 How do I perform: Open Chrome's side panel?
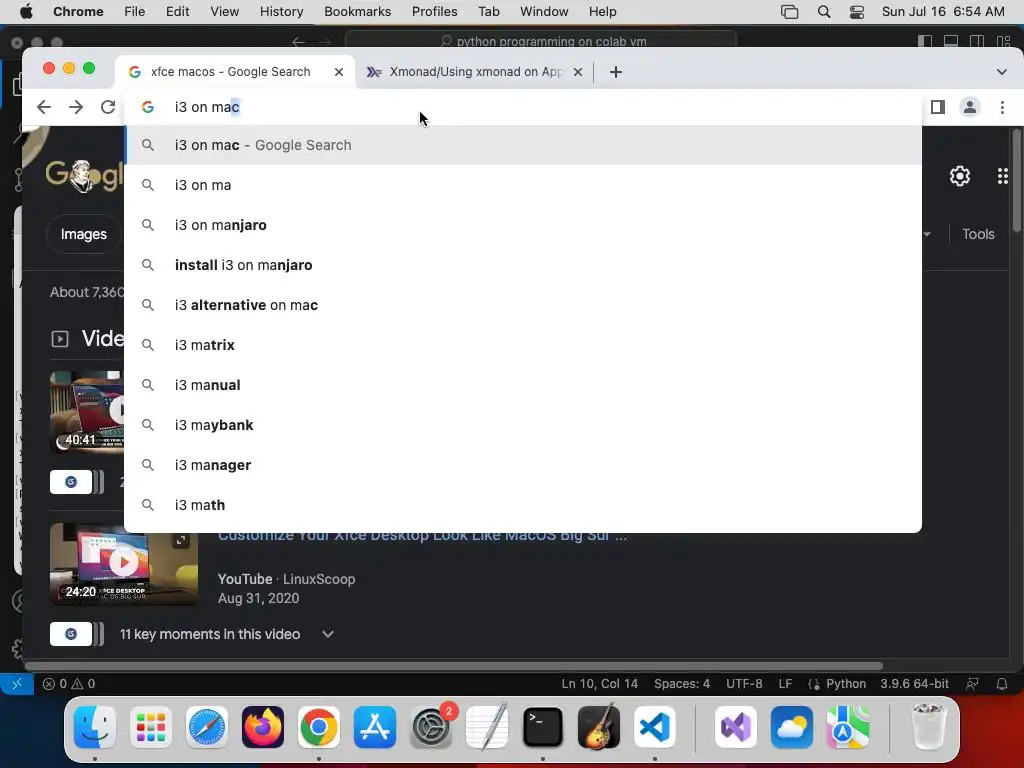click(x=938, y=107)
